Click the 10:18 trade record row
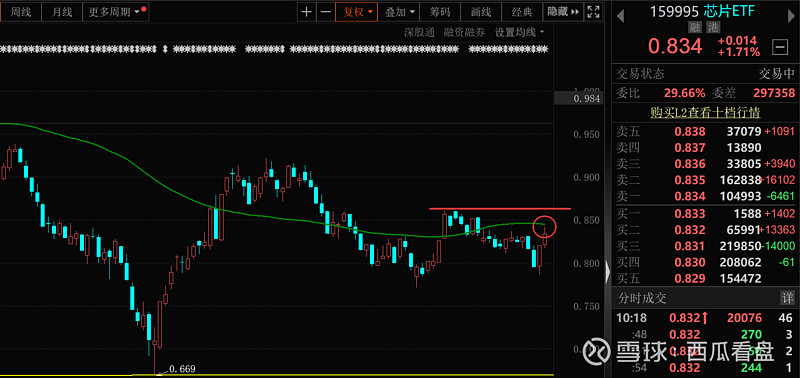Viewport: 800px width, 378px height. [706, 318]
